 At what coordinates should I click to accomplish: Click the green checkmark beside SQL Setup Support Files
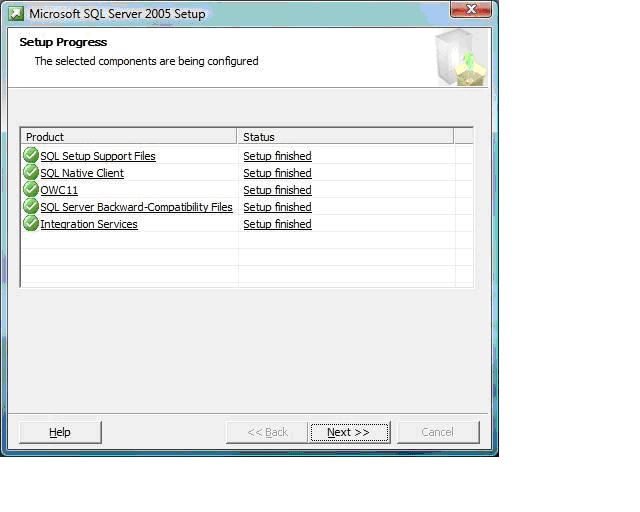(x=31, y=156)
